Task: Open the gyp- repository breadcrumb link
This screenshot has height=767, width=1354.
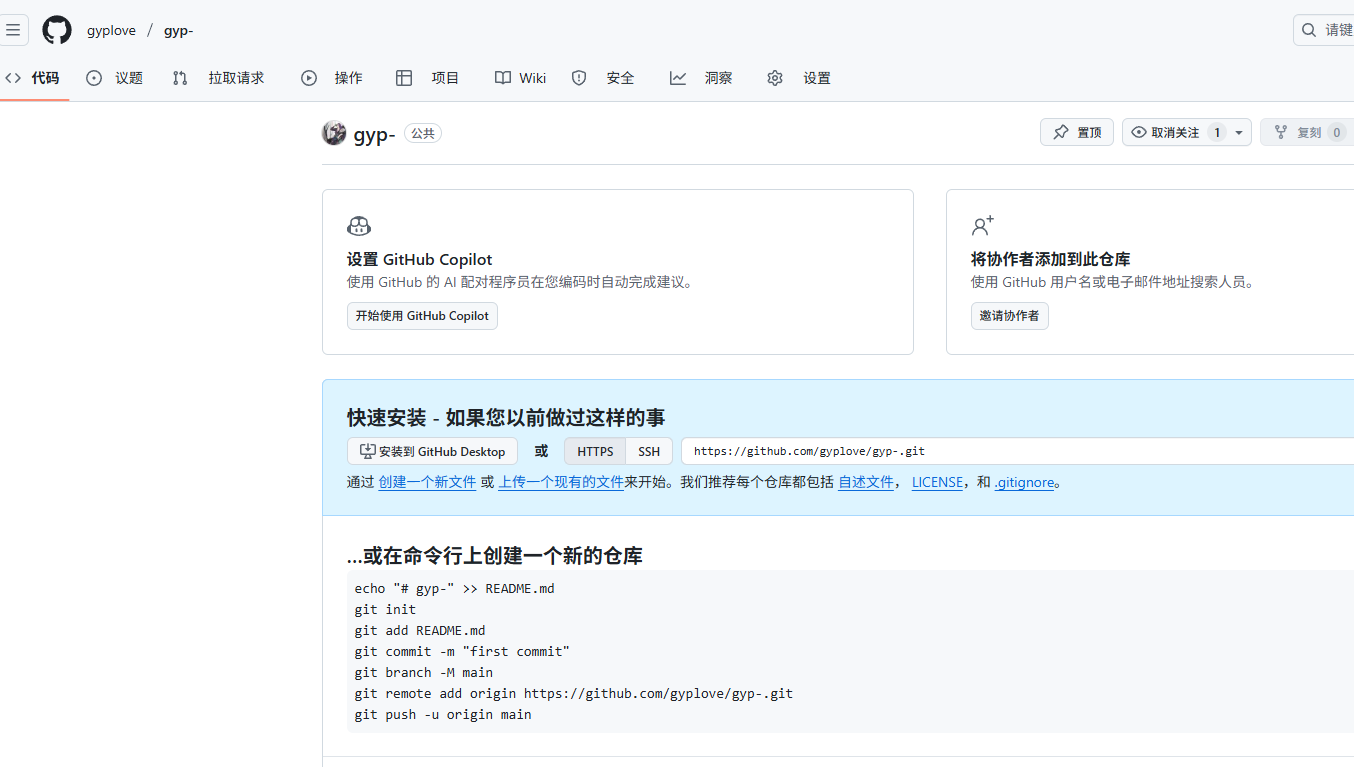Action: [x=178, y=30]
